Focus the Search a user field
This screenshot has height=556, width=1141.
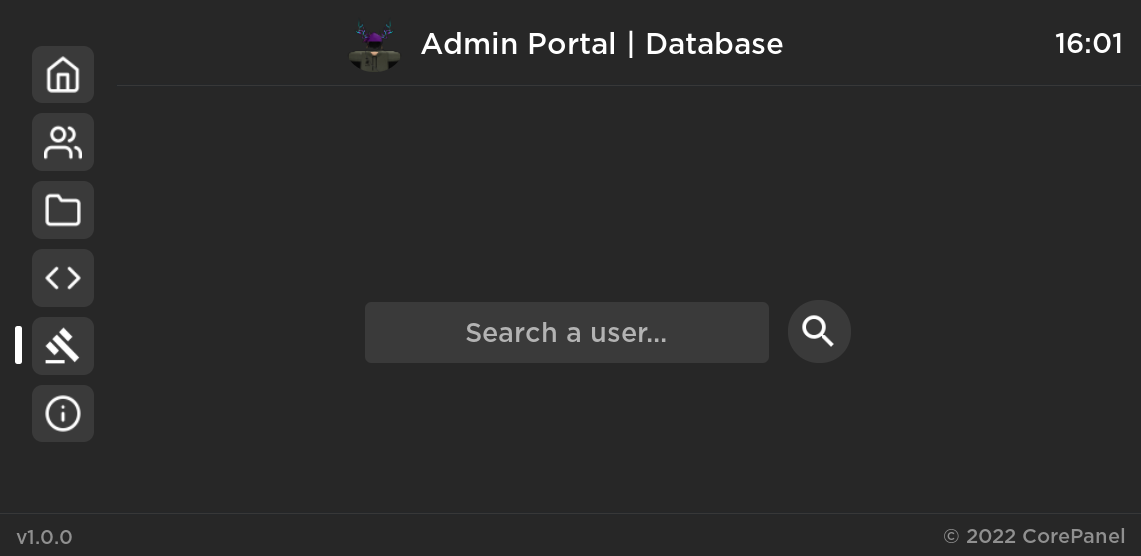coord(566,333)
